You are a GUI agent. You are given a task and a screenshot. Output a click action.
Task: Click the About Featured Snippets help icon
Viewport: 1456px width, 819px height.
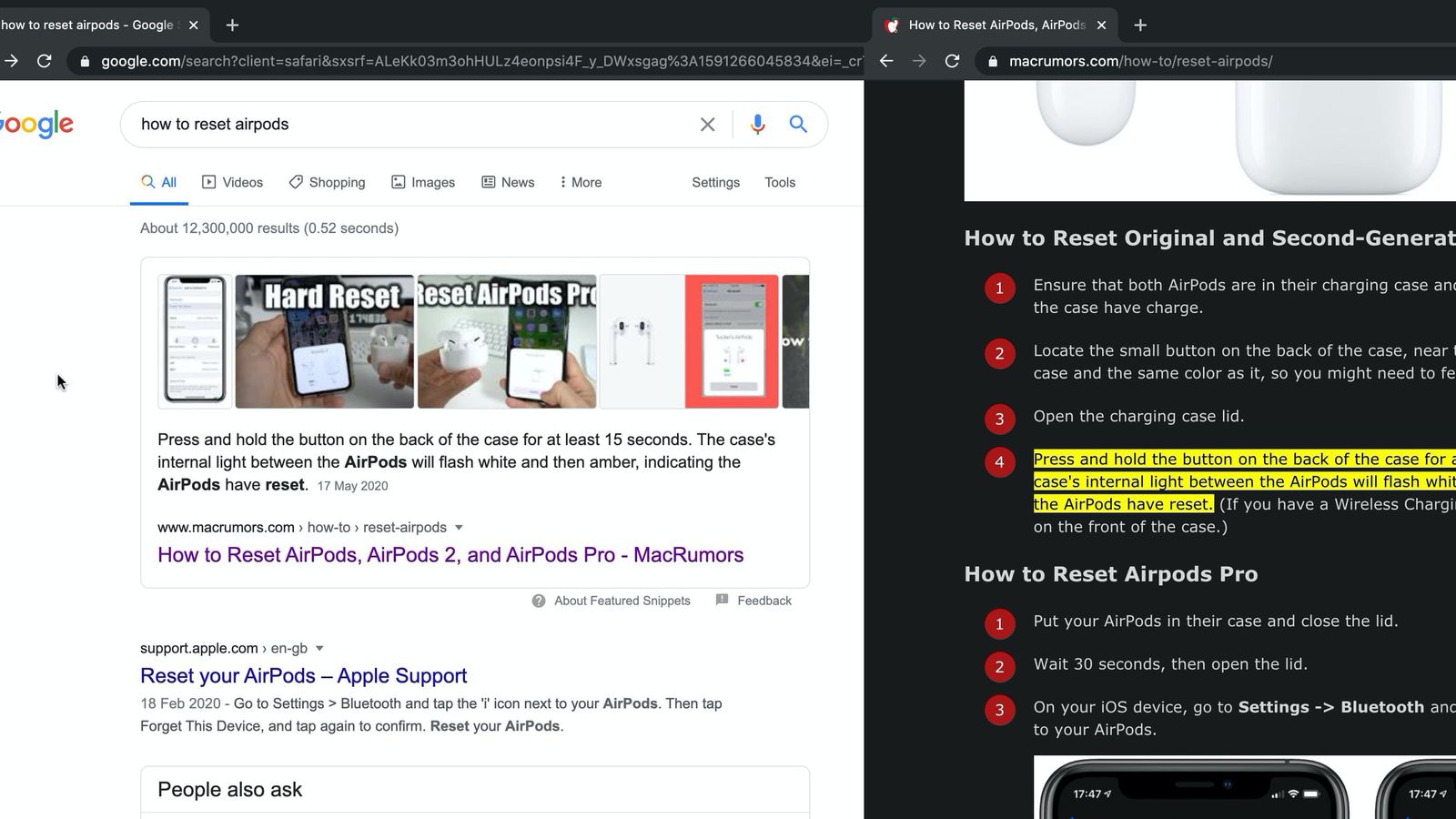(x=539, y=601)
